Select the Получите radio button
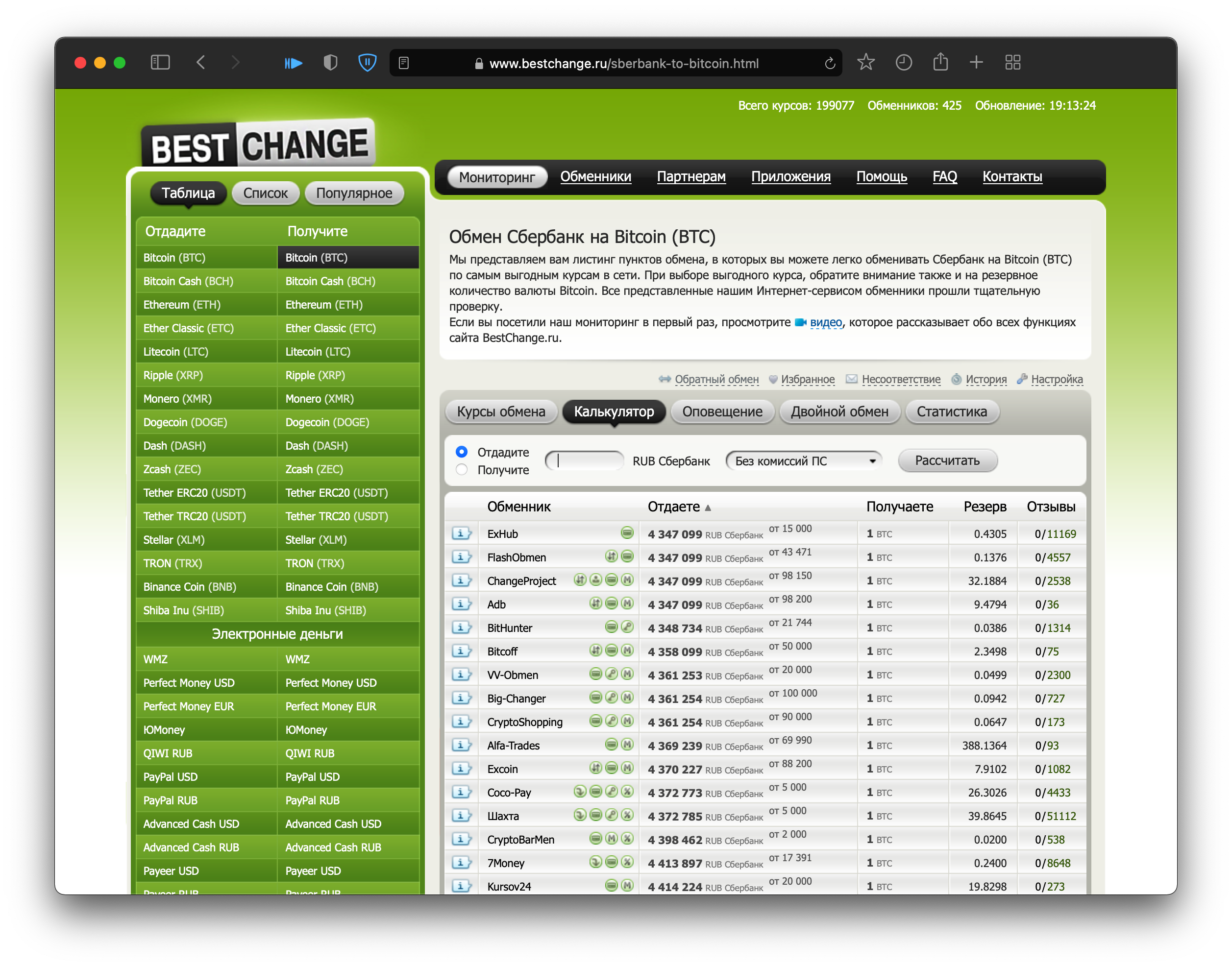1232x967 pixels. click(x=462, y=470)
